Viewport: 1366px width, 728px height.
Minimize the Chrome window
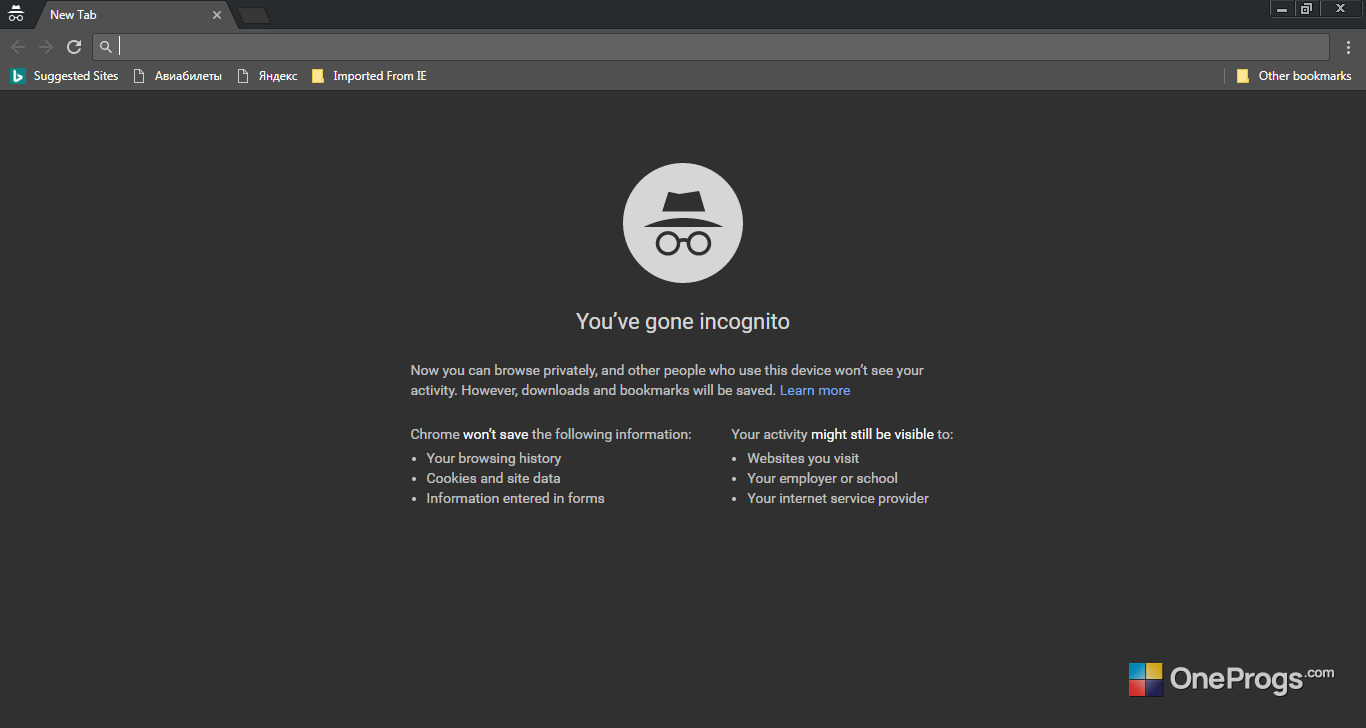(x=1282, y=8)
